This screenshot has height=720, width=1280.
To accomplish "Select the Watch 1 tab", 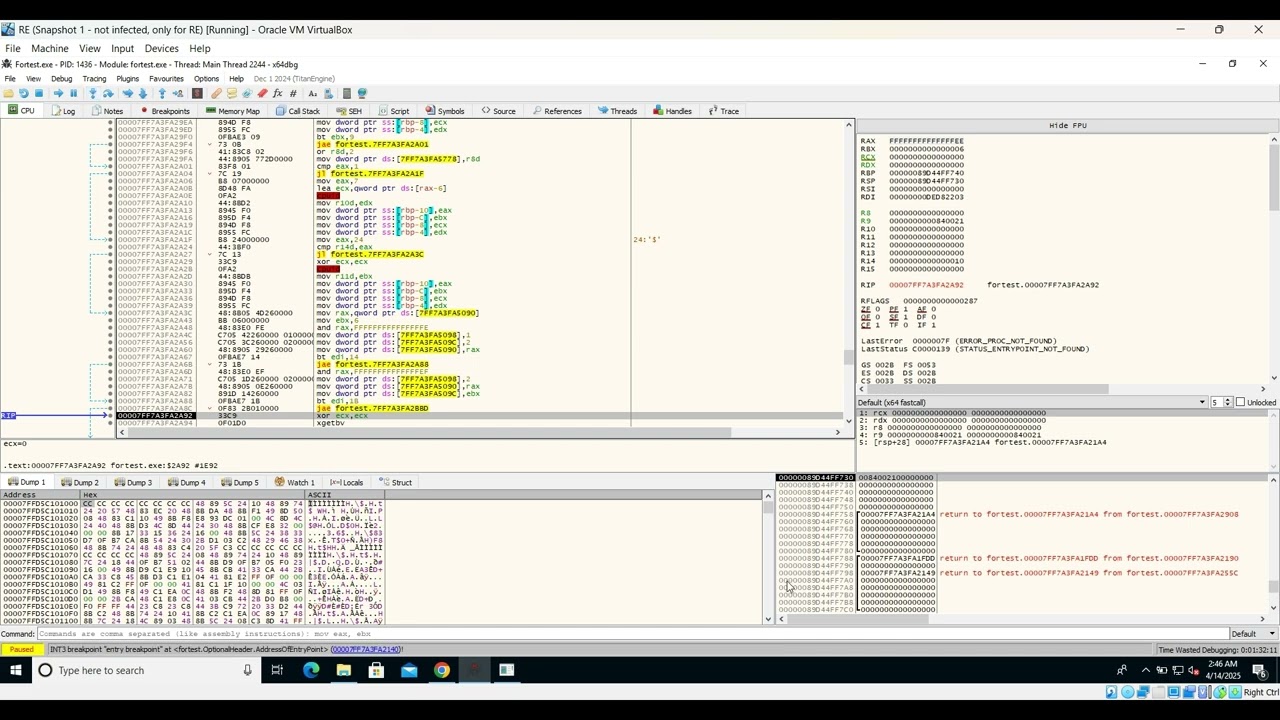I will point(295,482).
